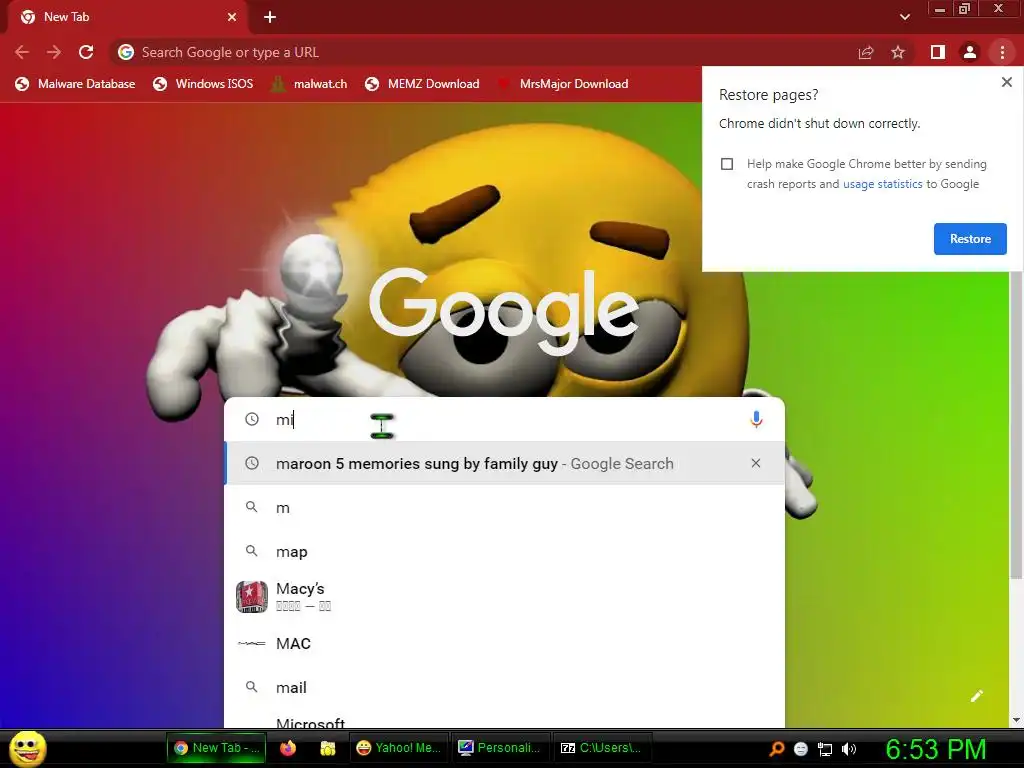1024x768 pixels.
Task: Click the volume speaker tray icon
Action: point(848,749)
